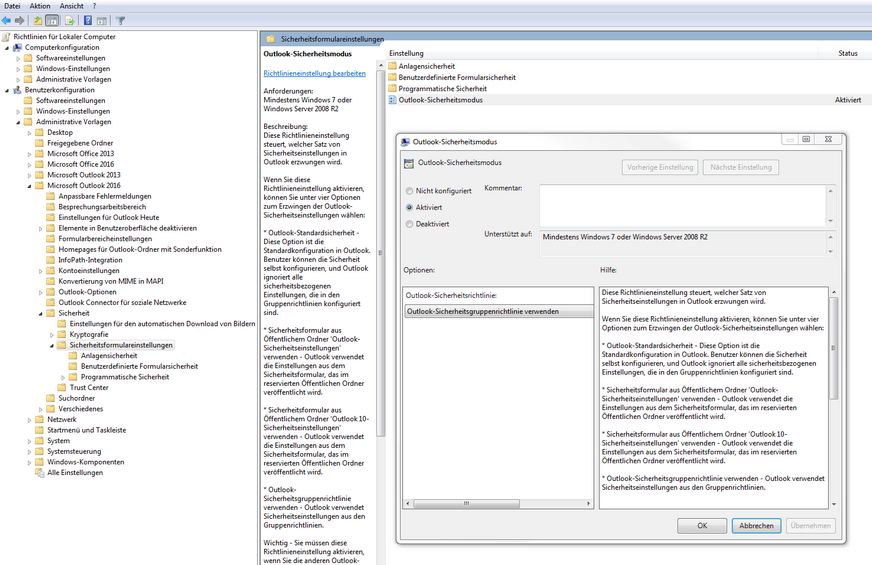This screenshot has width=872, height=565.
Task: Open the Outlook-Sicherheitsrichtlinie dropdown
Action: tap(499, 311)
